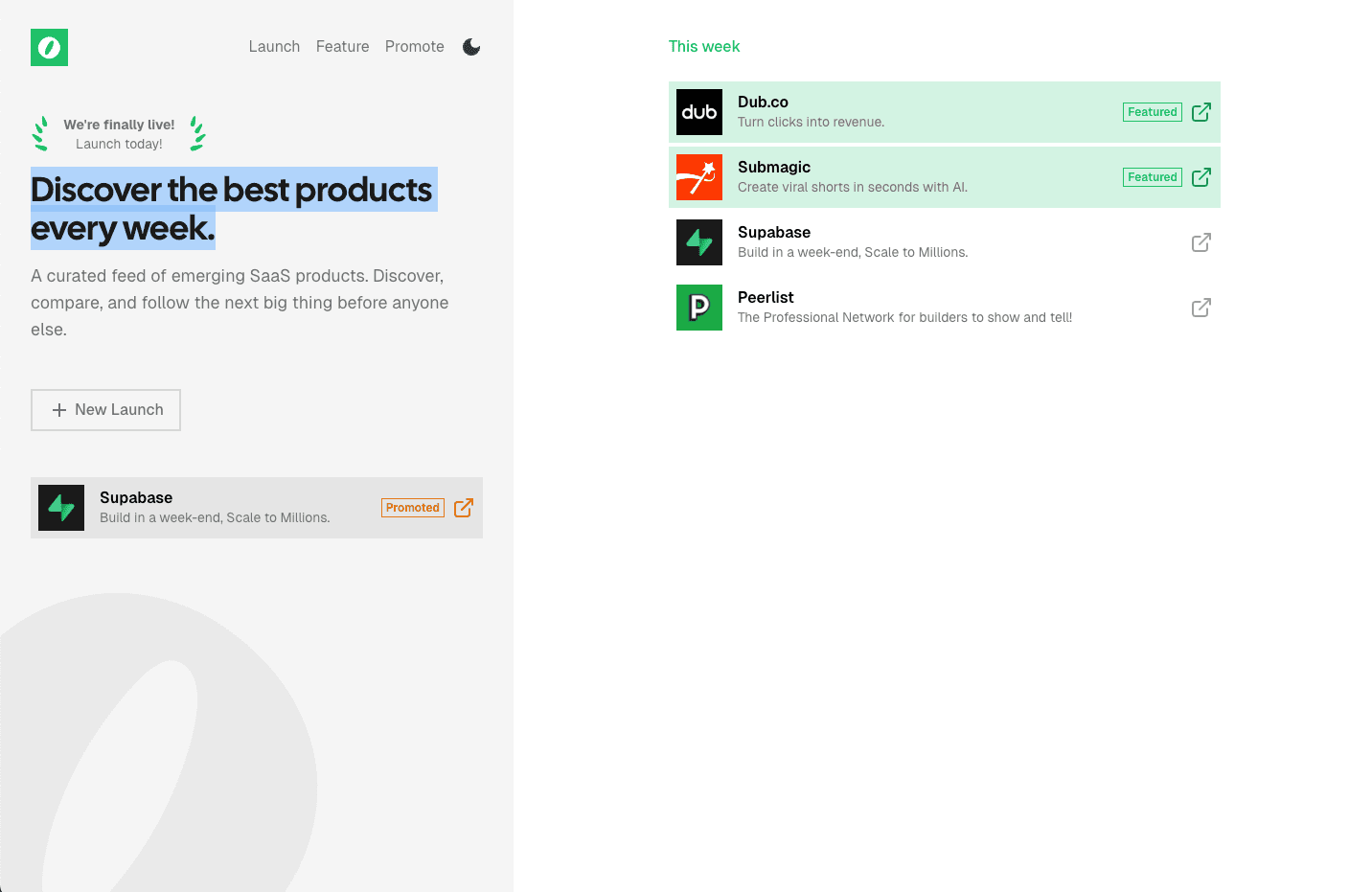Click the Promoted badge on the Supabase banner
The height and width of the screenshot is (892, 1372).
pyautogui.click(x=412, y=508)
